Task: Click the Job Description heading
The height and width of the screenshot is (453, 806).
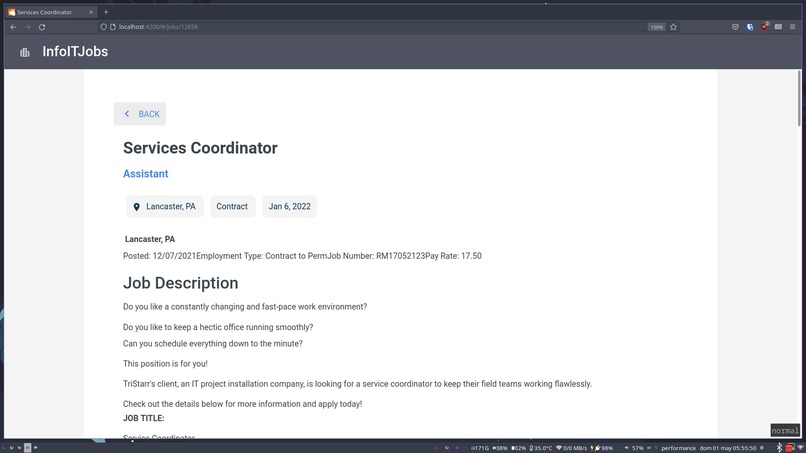Action: point(180,283)
